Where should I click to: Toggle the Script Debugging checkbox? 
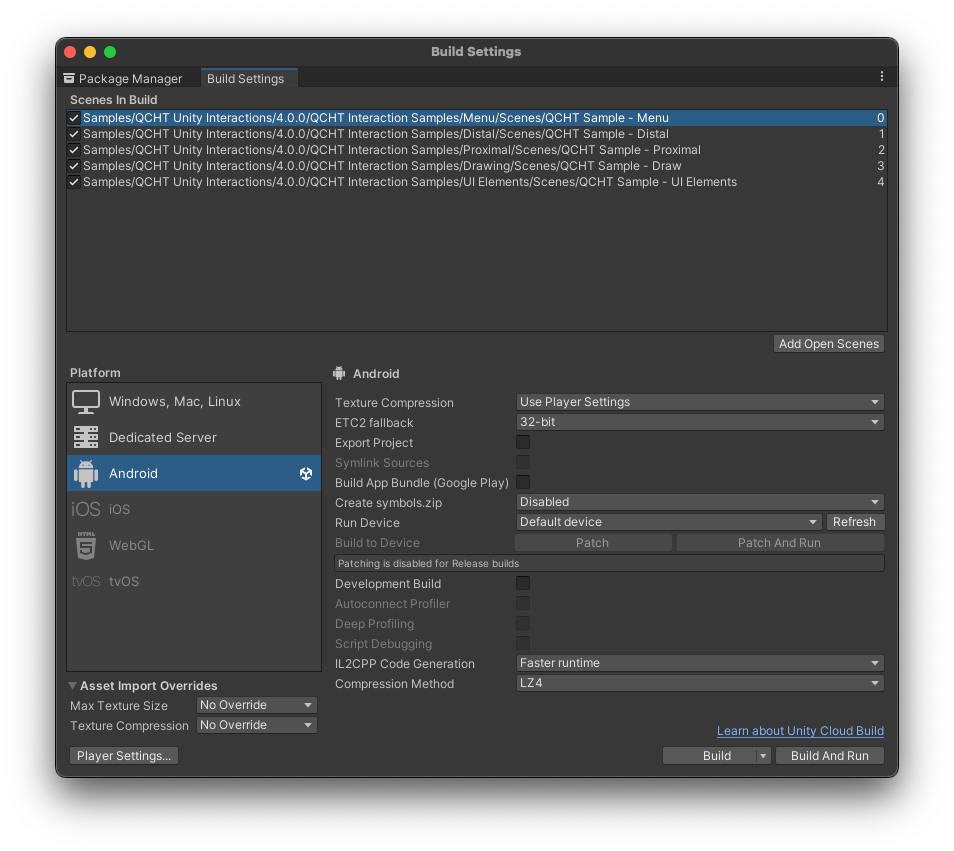click(x=523, y=644)
